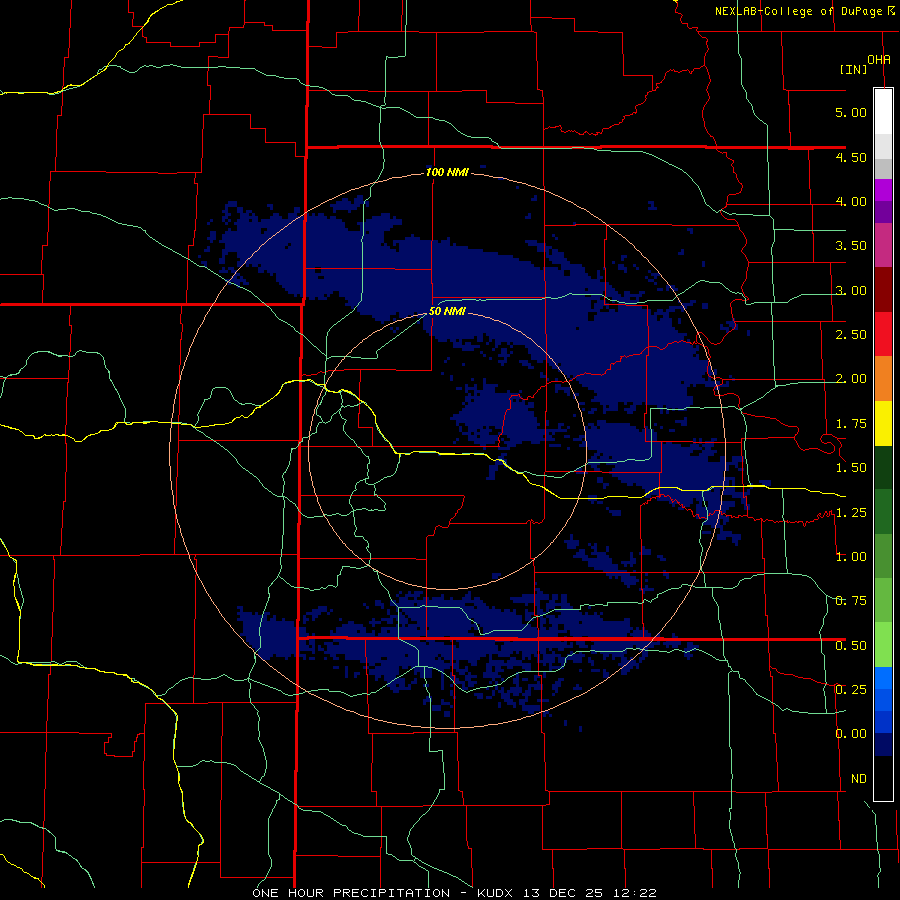900x900 pixels.
Task: Select the 5.00 legend value
Action: coord(851,112)
